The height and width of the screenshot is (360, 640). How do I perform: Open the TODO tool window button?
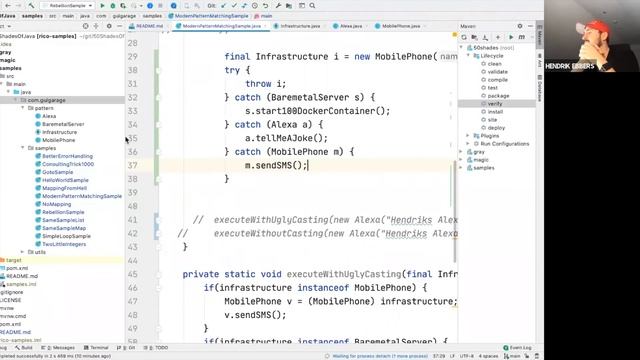pos(156,347)
